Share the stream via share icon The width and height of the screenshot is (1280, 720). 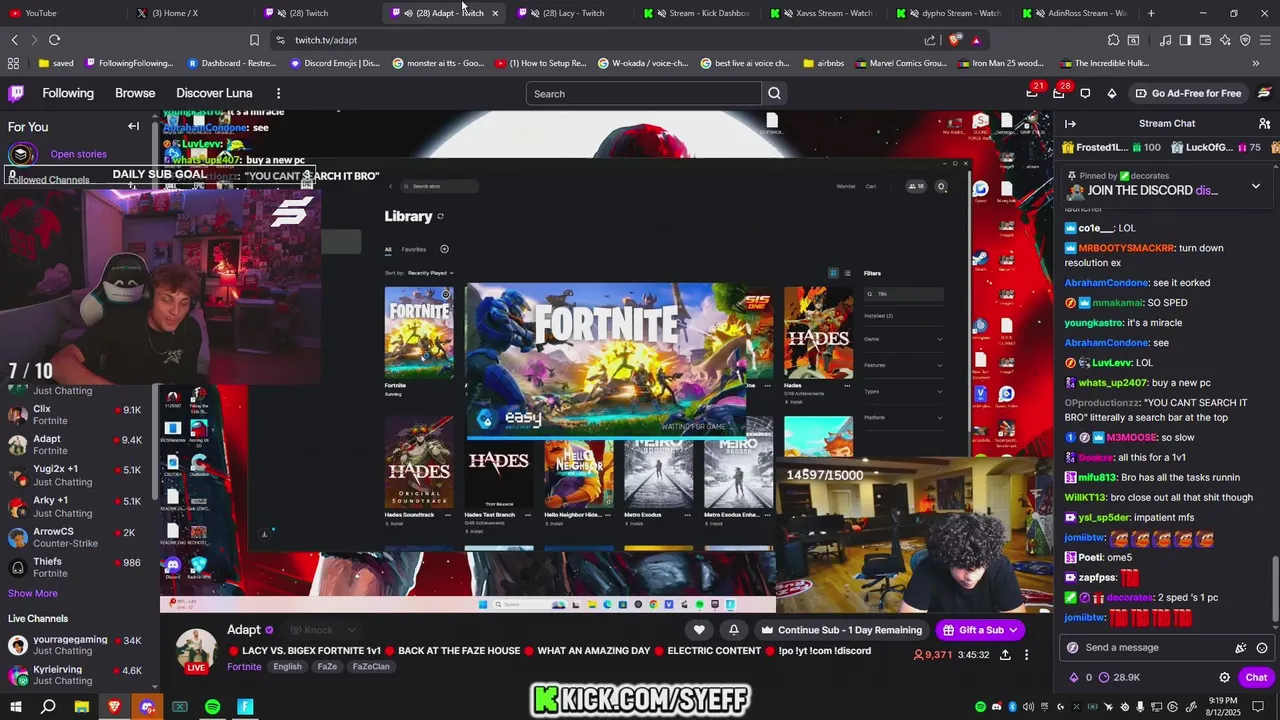(x=1005, y=655)
